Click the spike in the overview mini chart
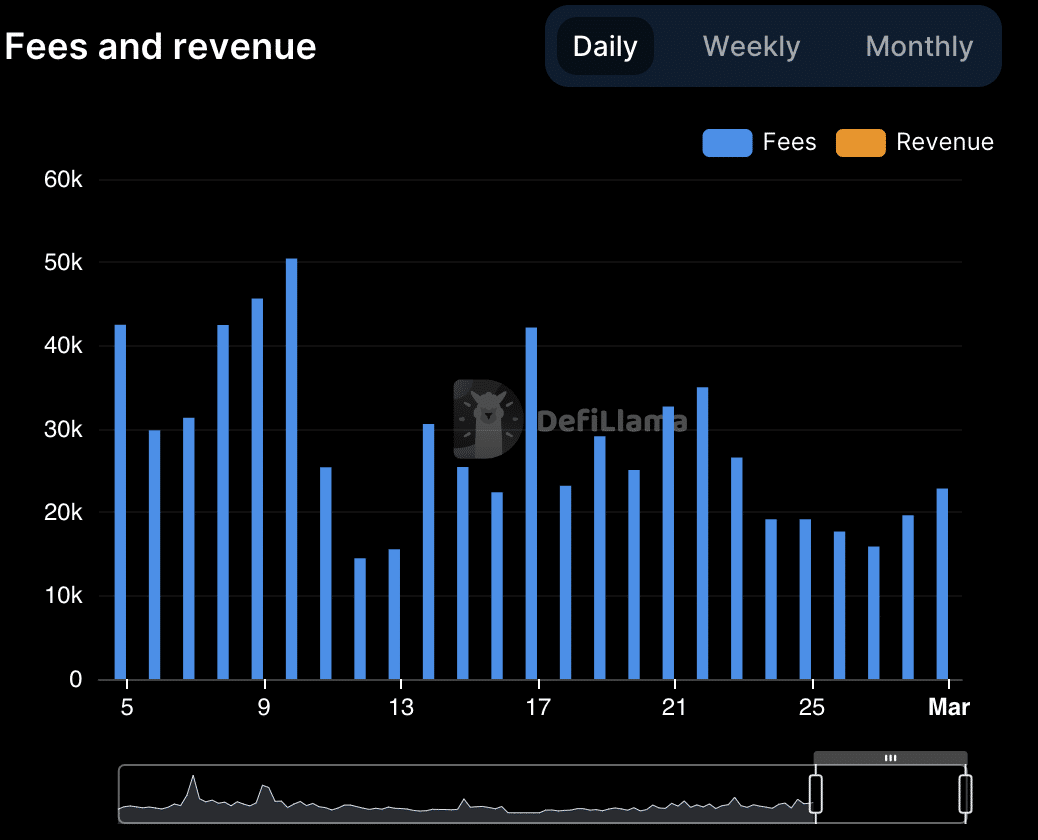The image size is (1038, 840). (x=193, y=786)
